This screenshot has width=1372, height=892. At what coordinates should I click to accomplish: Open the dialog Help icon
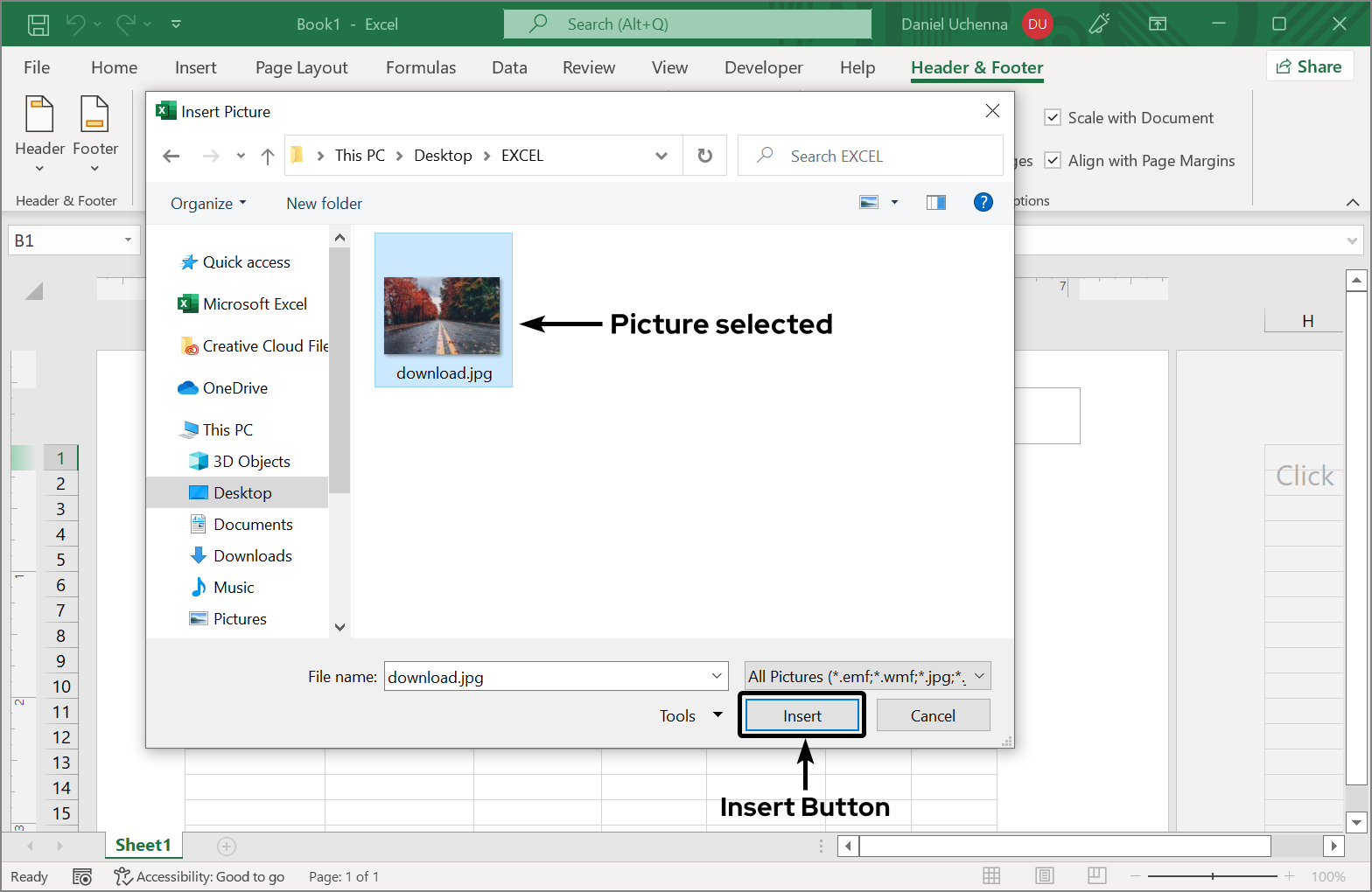click(x=983, y=203)
